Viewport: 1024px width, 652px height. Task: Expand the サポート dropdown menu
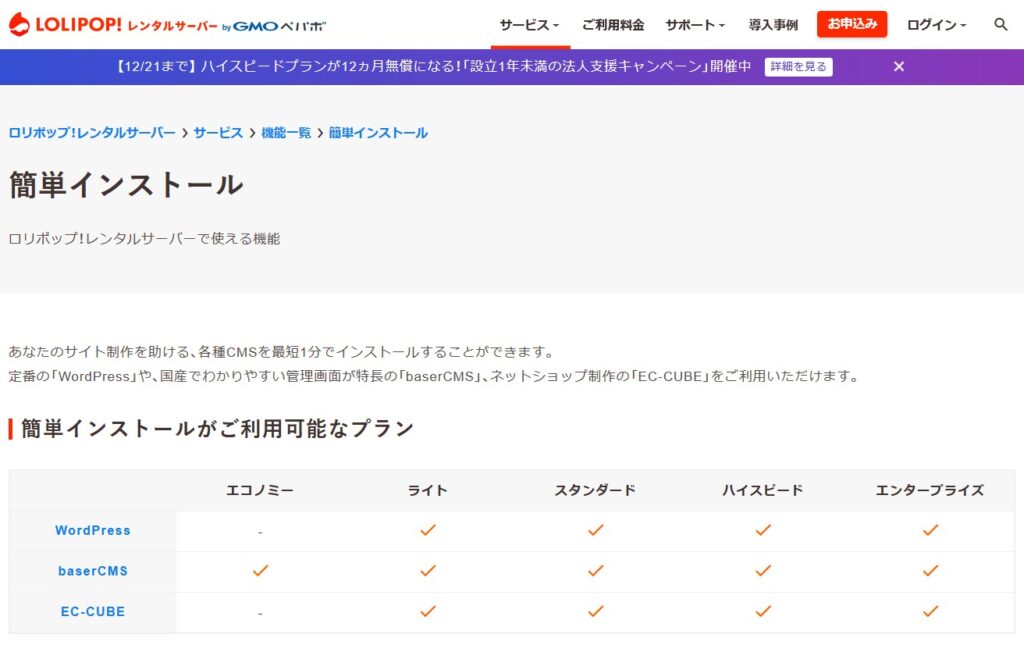(695, 25)
